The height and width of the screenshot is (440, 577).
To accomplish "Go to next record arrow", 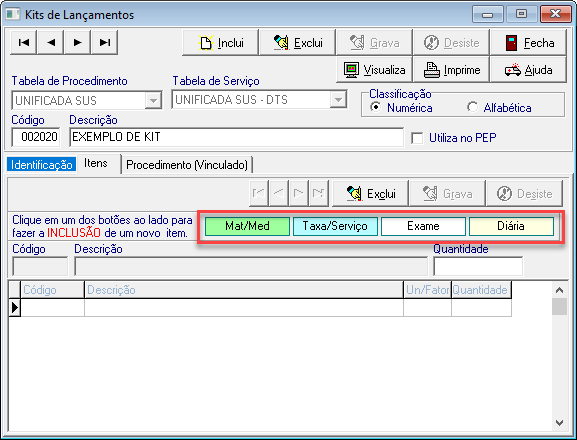I will (x=78, y=43).
